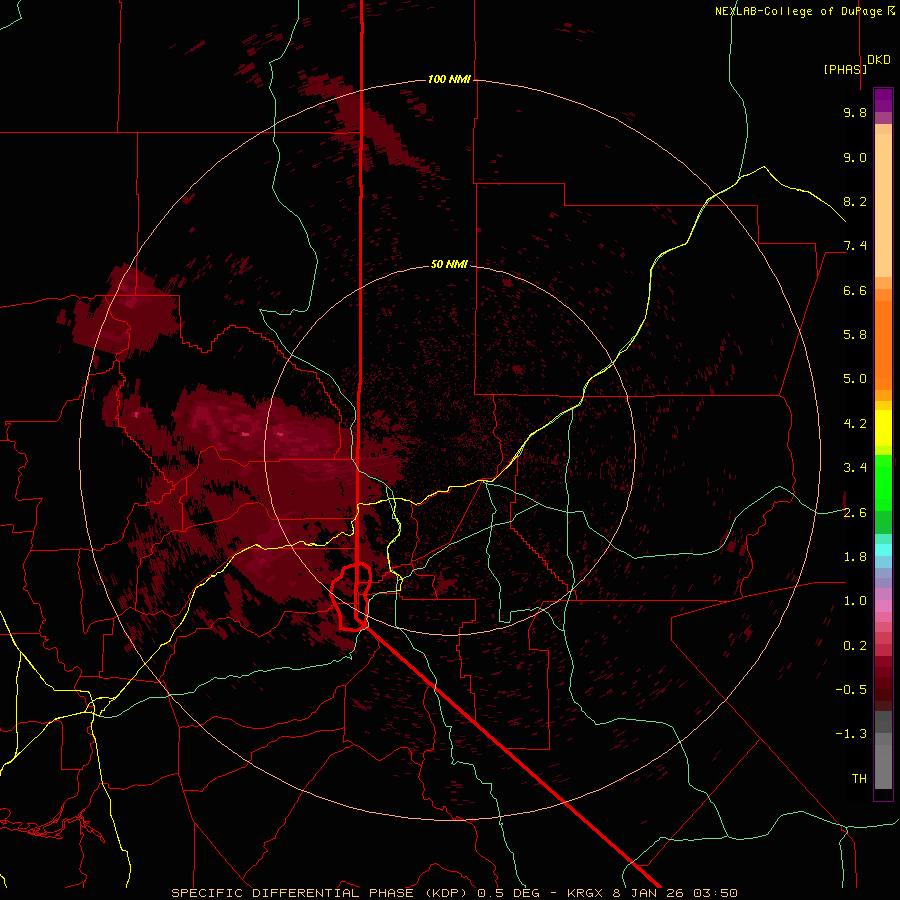Click the 50 NMI range ring label
Screen dimensions: 900x900
(449, 264)
